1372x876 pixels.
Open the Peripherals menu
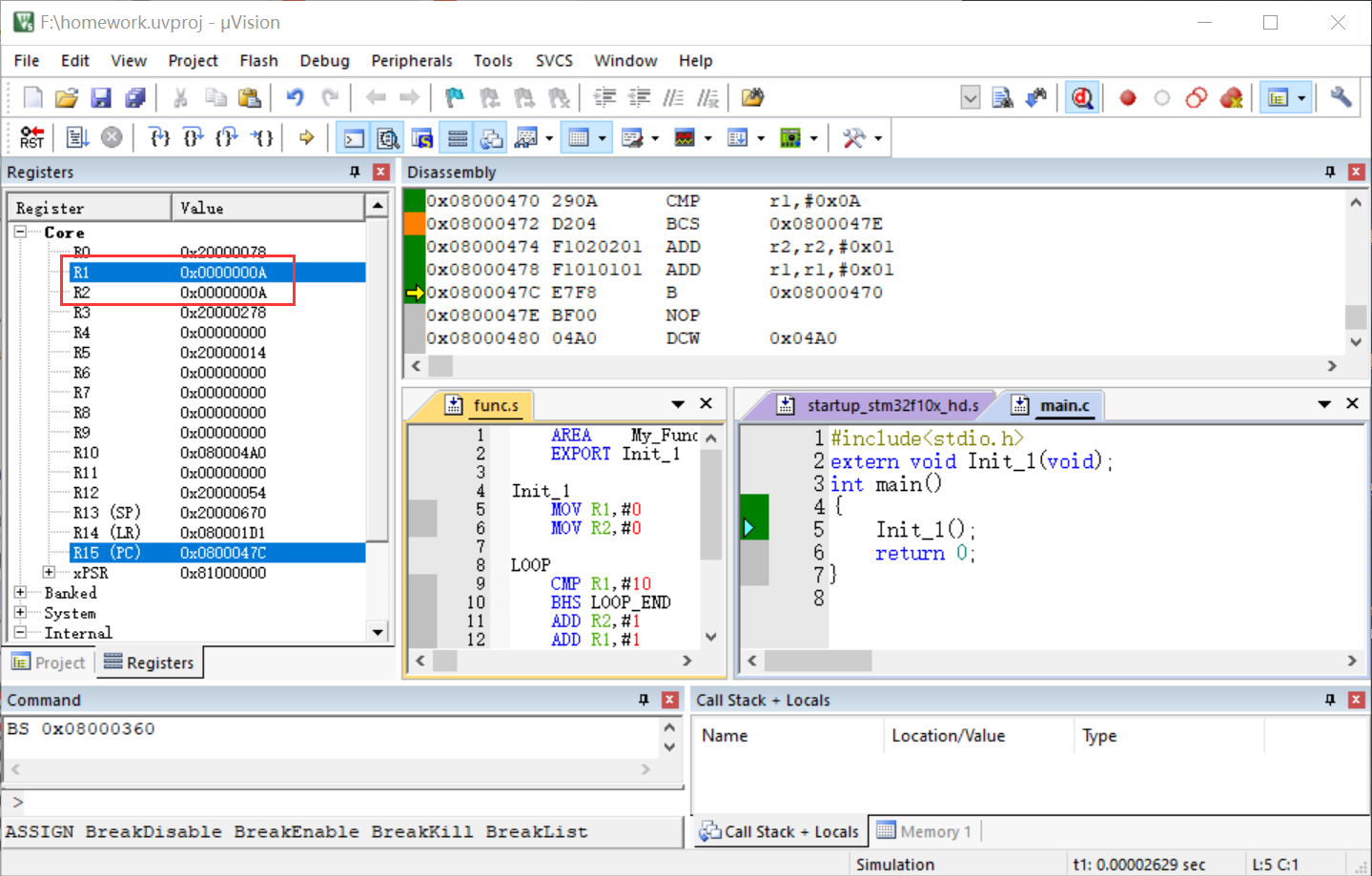412,60
